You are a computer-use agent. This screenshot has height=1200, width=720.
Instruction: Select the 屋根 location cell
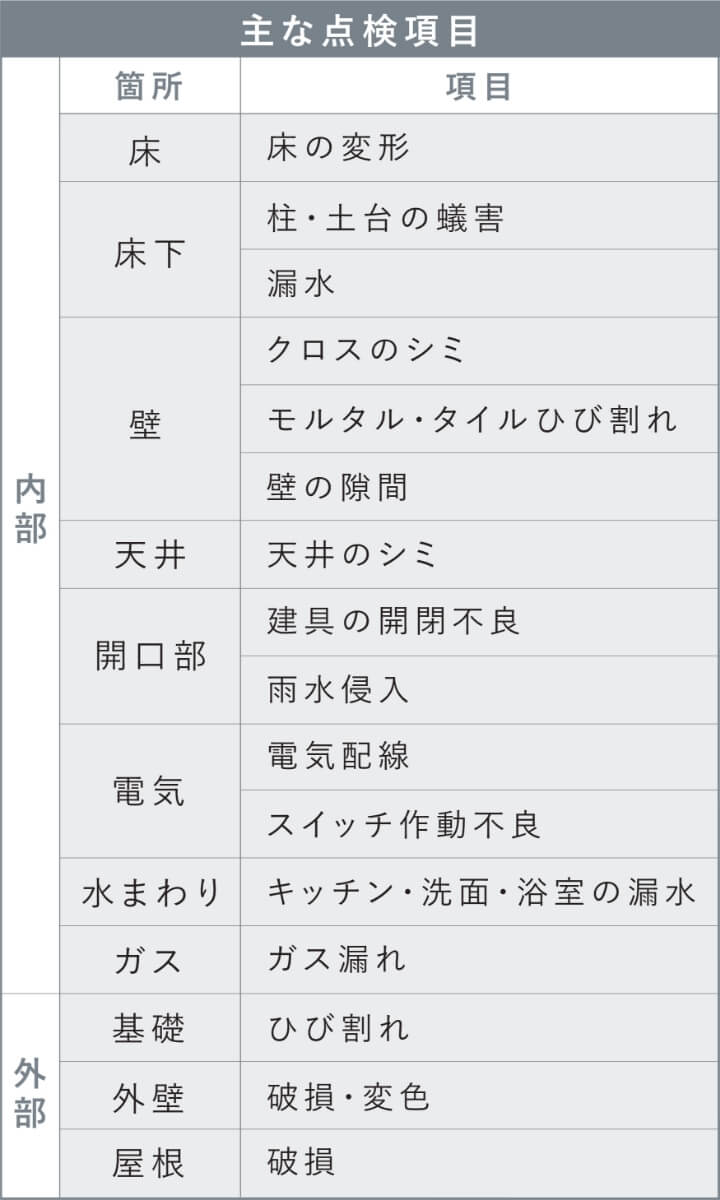tap(150, 1163)
